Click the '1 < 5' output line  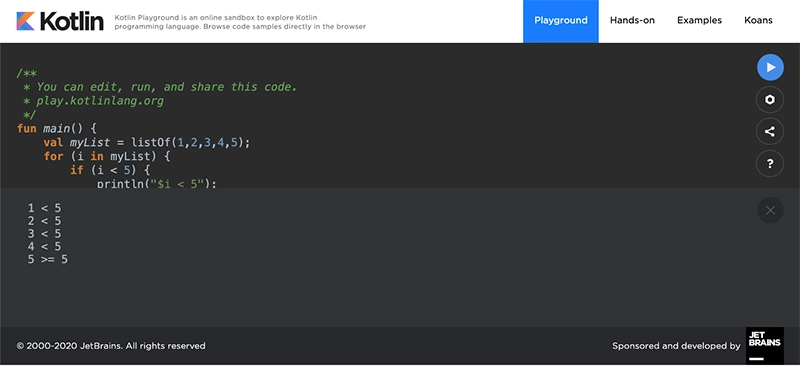[44, 208]
